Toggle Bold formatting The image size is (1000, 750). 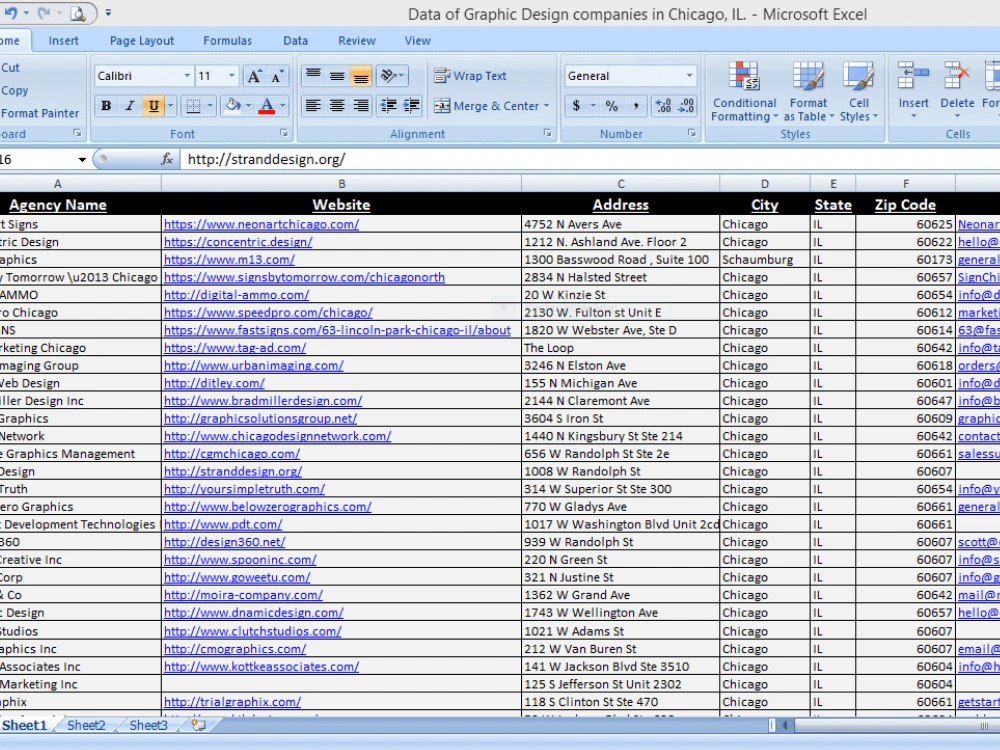pos(107,106)
